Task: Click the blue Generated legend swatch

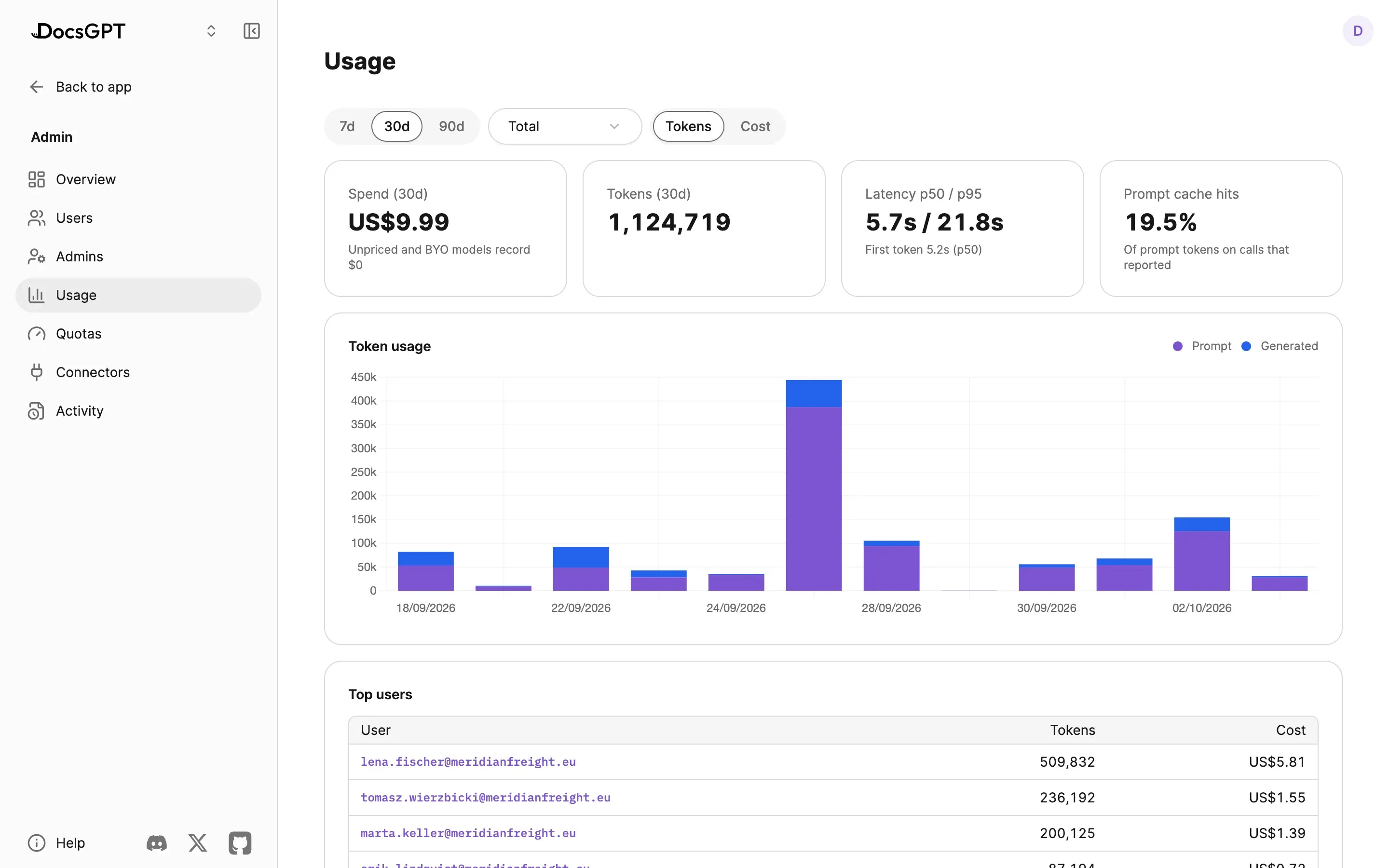Action: tap(1246, 346)
